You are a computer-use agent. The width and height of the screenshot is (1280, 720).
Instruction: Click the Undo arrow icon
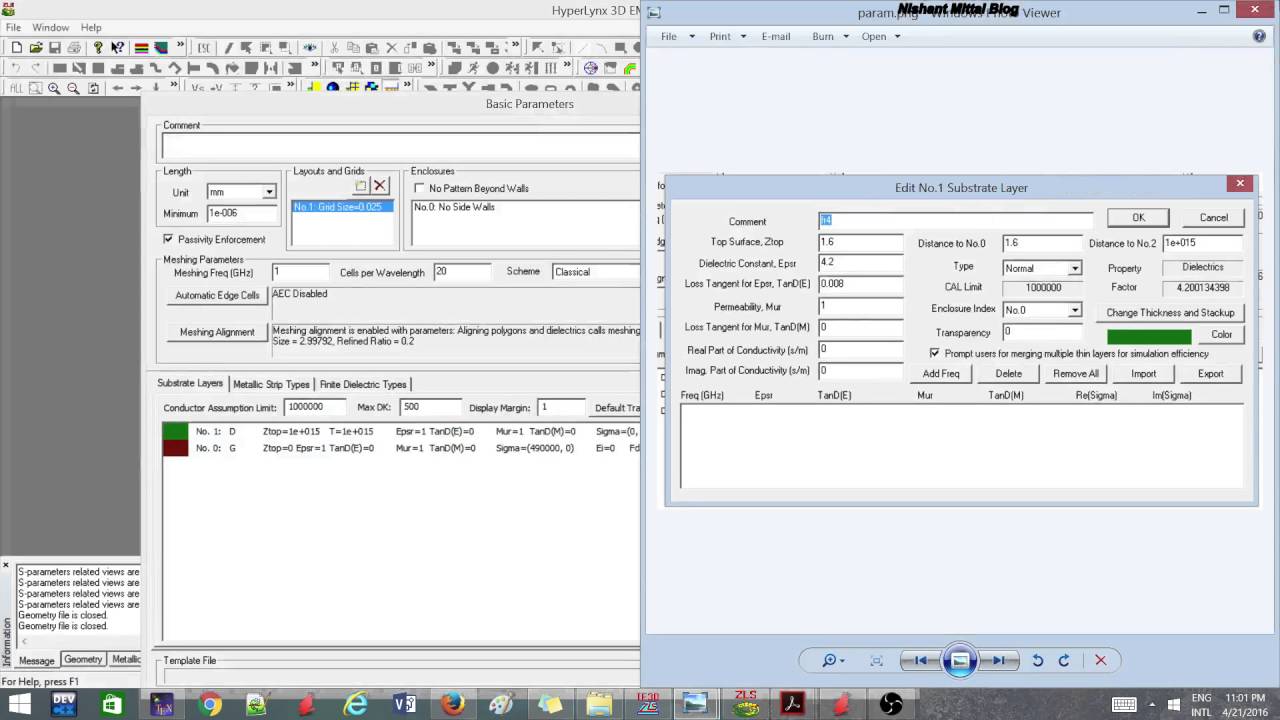(16, 68)
